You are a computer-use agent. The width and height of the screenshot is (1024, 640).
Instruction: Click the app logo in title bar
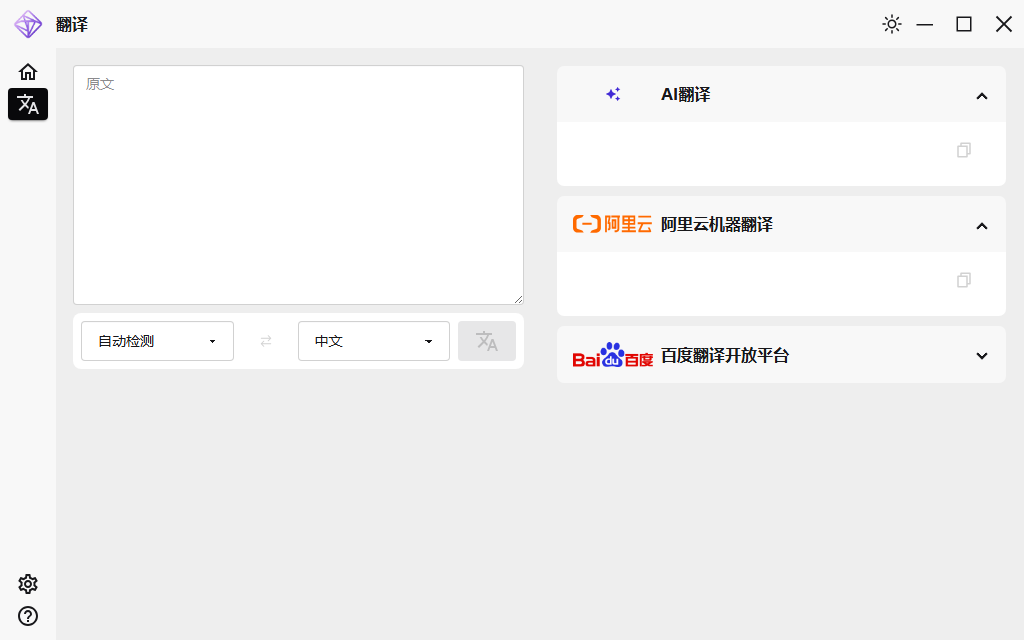pyautogui.click(x=28, y=24)
